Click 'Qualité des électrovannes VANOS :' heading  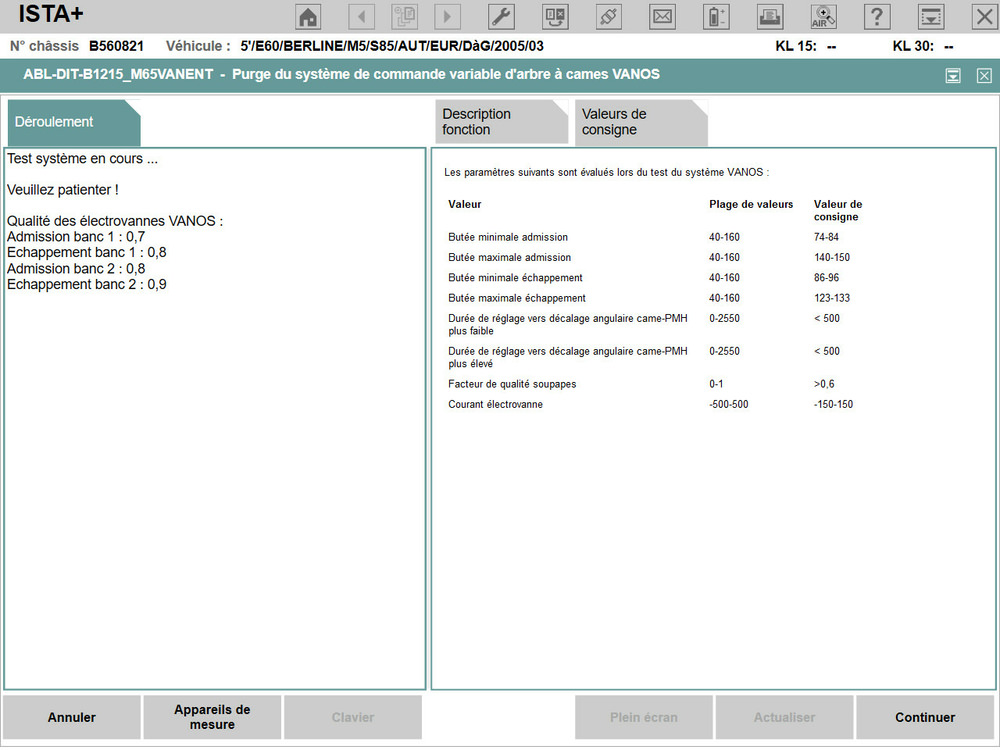click(x=115, y=221)
